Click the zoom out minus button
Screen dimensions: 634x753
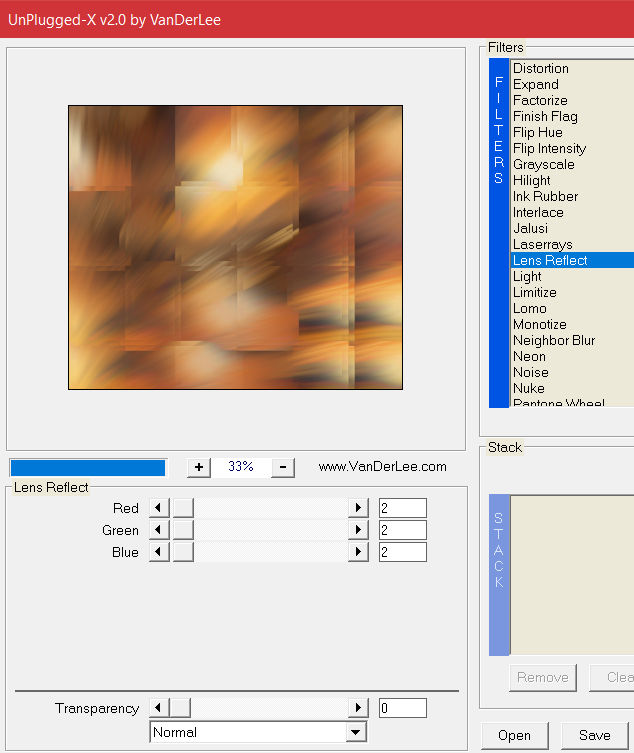coord(283,467)
